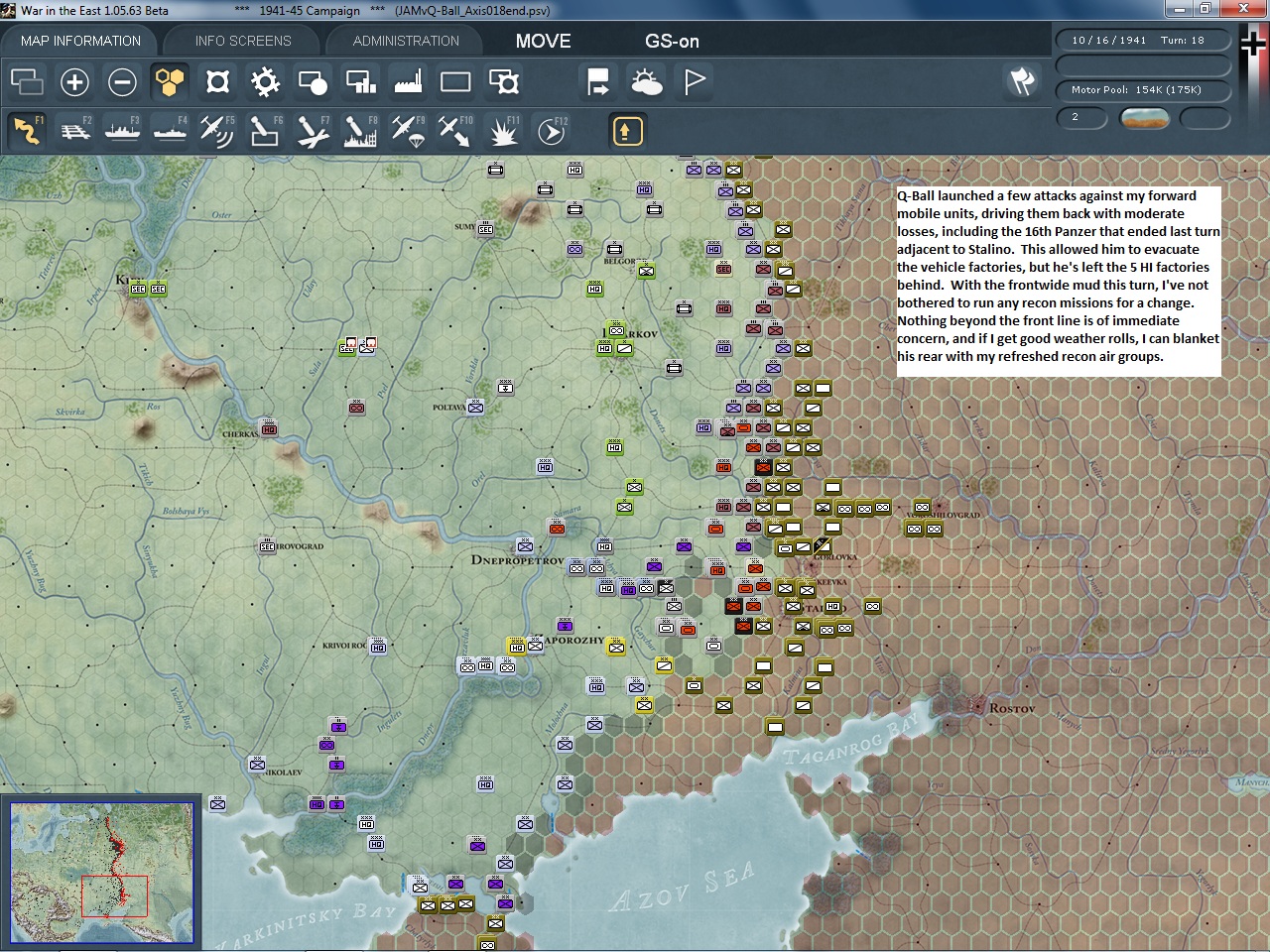Select the city of Rostov on map
The height and width of the screenshot is (952, 1270).
click(x=1011, y=708)
